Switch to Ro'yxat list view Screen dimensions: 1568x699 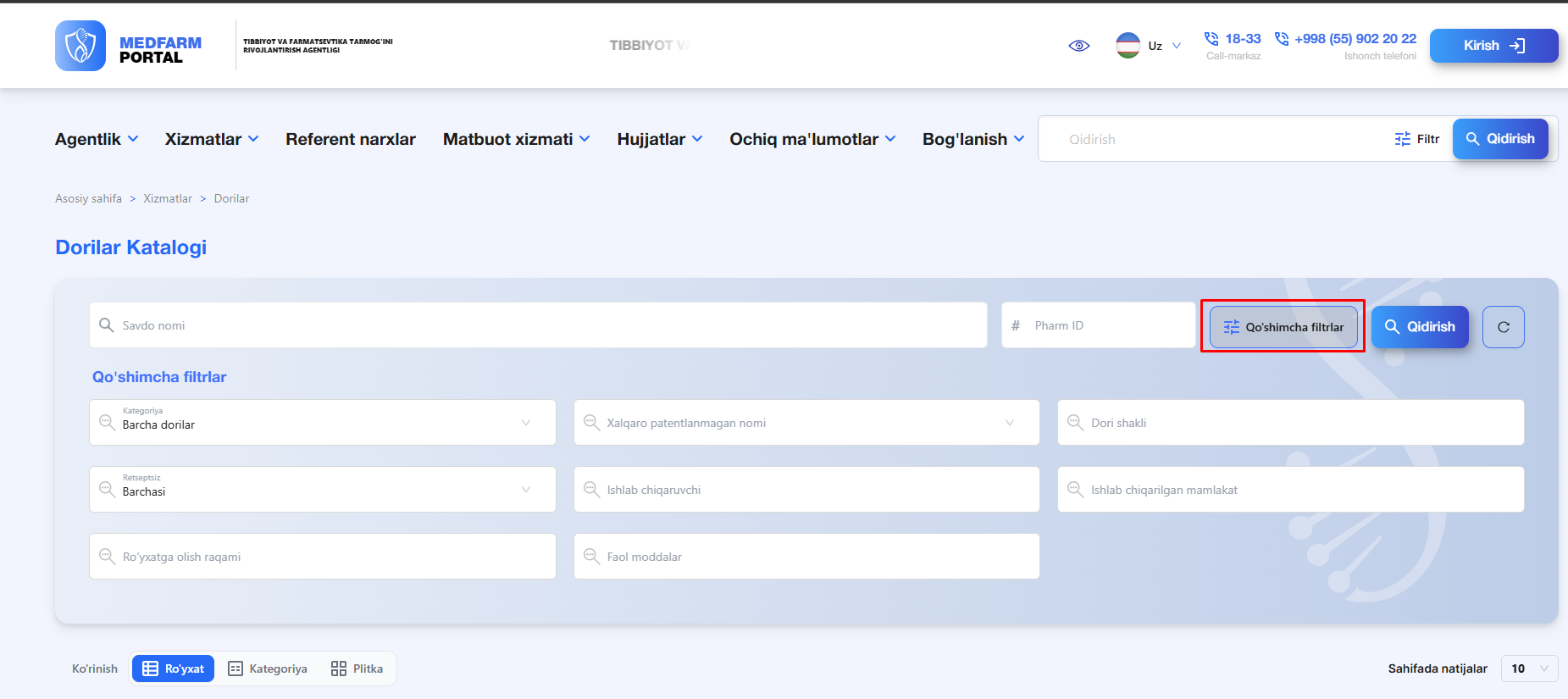[x=174, y=668]
